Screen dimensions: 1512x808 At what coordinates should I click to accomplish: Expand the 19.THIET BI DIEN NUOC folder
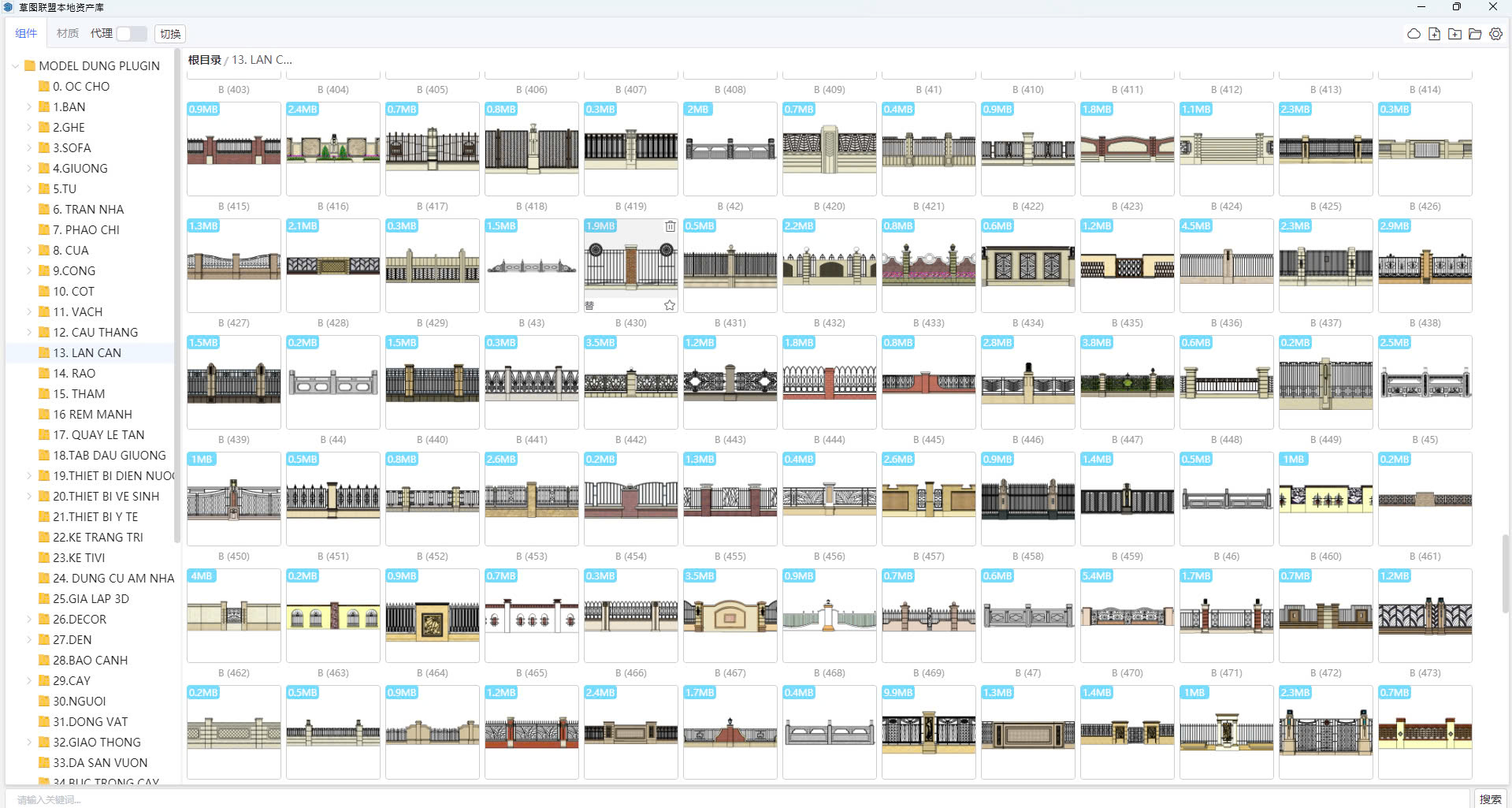(x=29, y=476)
